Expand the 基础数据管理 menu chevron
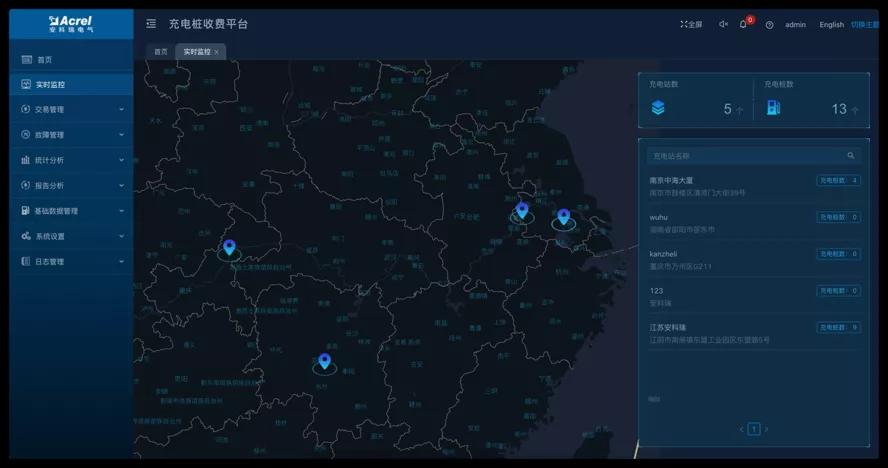Viewport: 888px width, 468px height. 121,211
